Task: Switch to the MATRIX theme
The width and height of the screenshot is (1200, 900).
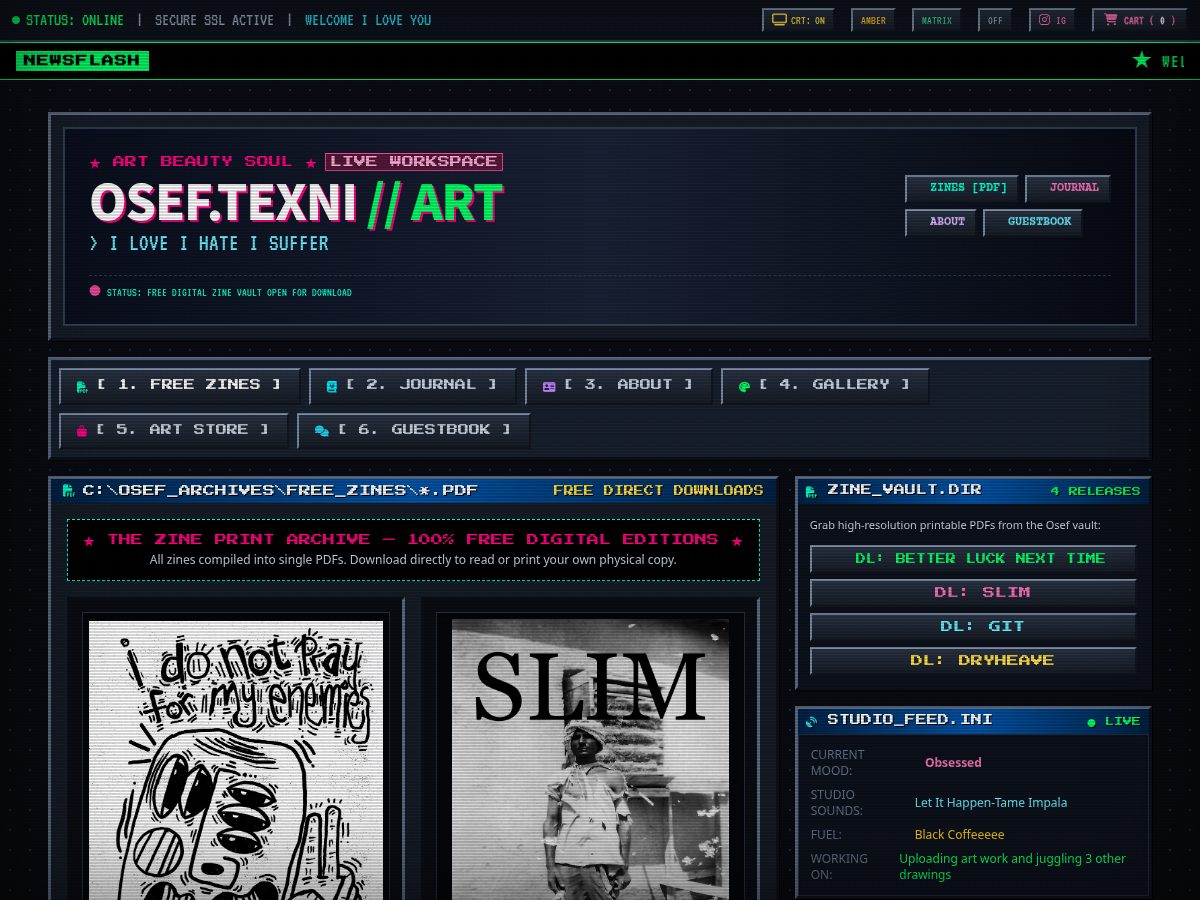Action: point(936,20)
